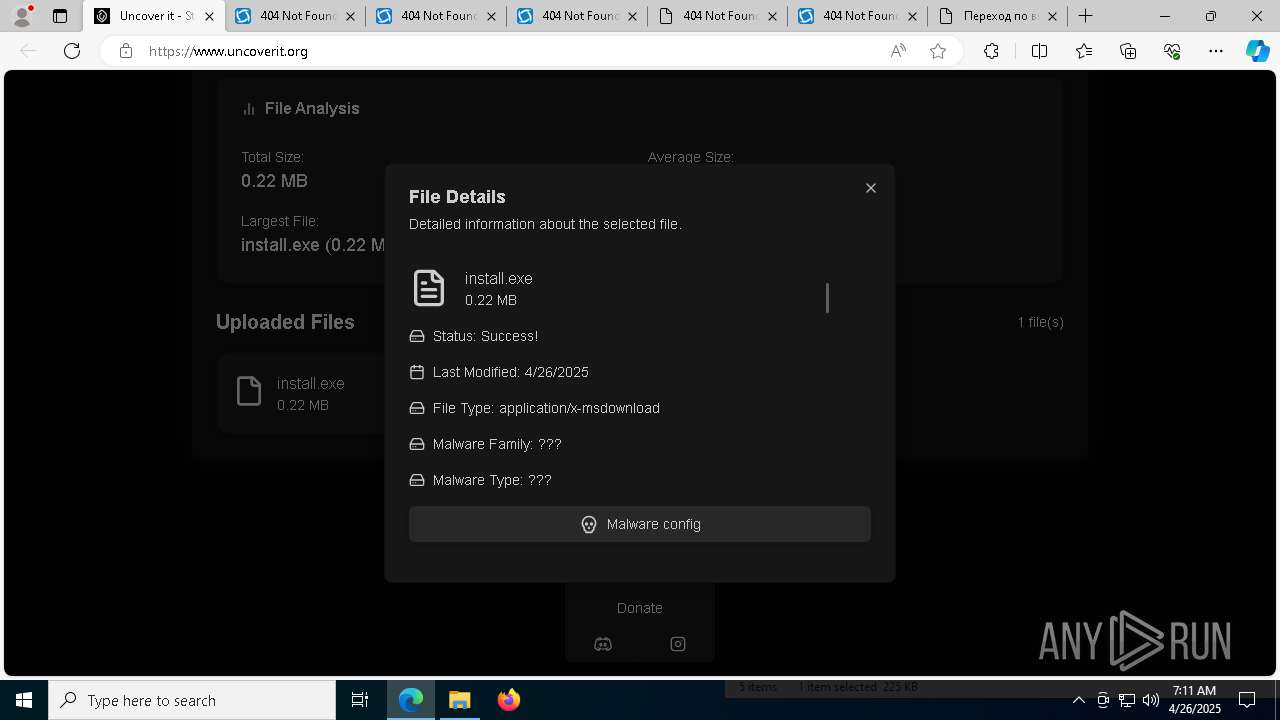Screen dimensions: 1280x720
Task: View site information lock icon
Action: (126, 51)
